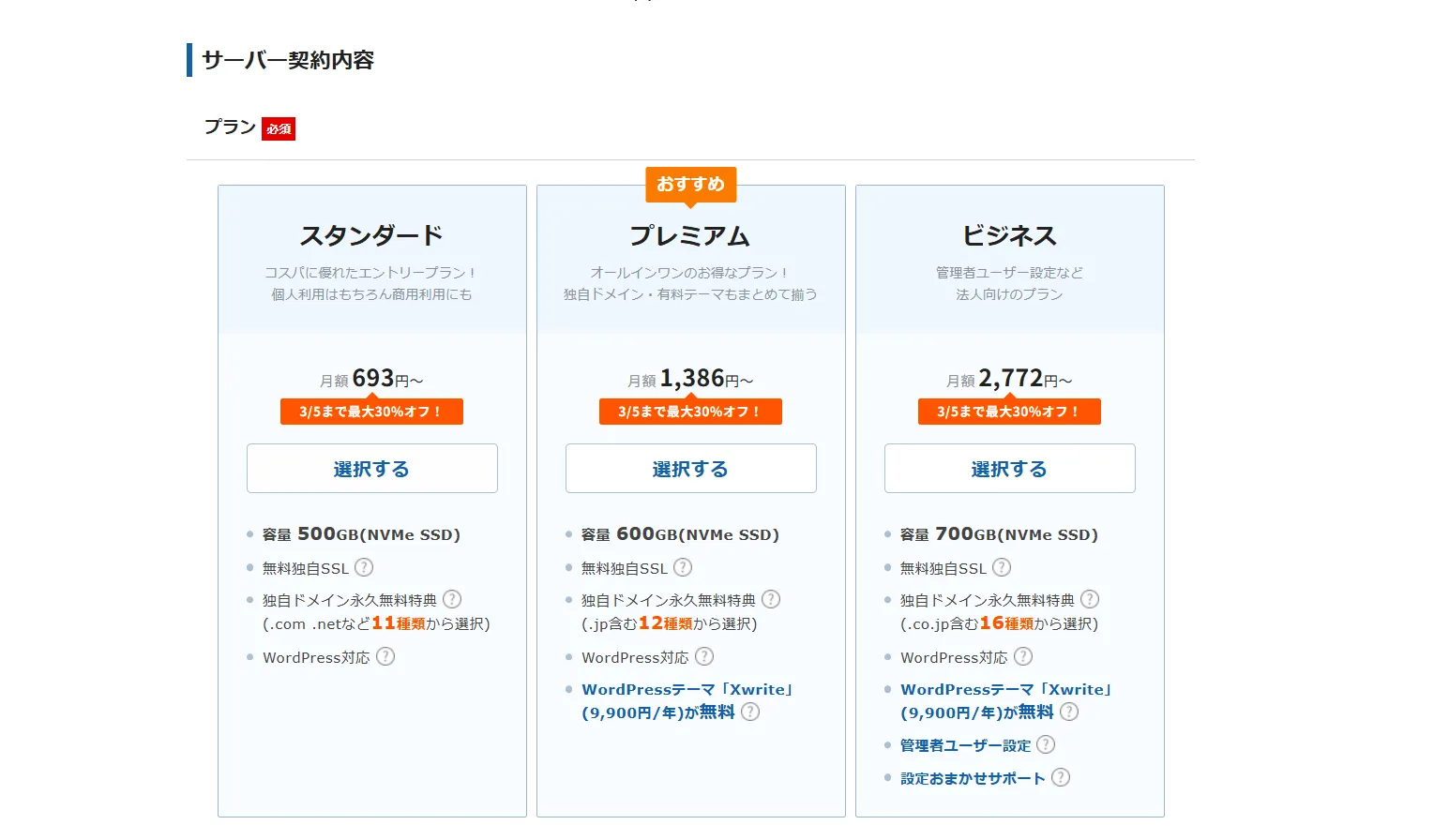Choose the プレミアム plan via 選択する button
Screen dimensions: 1434x840
[x=690, y=468]
